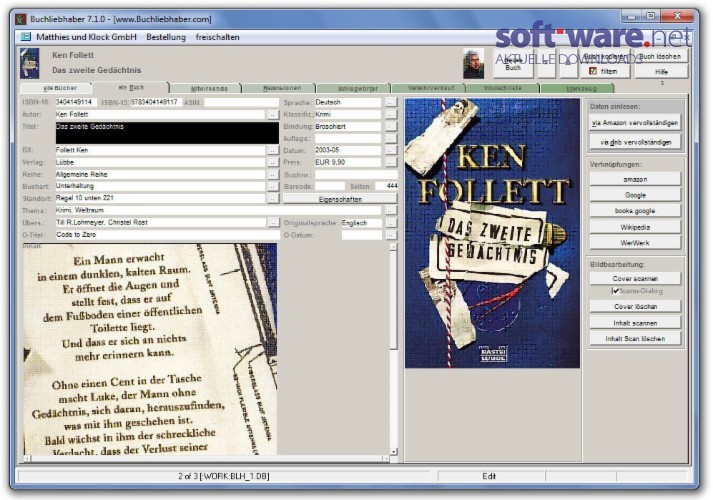
Task: Open selection list for Bindung Broschiert
Action: coord(390,127)
